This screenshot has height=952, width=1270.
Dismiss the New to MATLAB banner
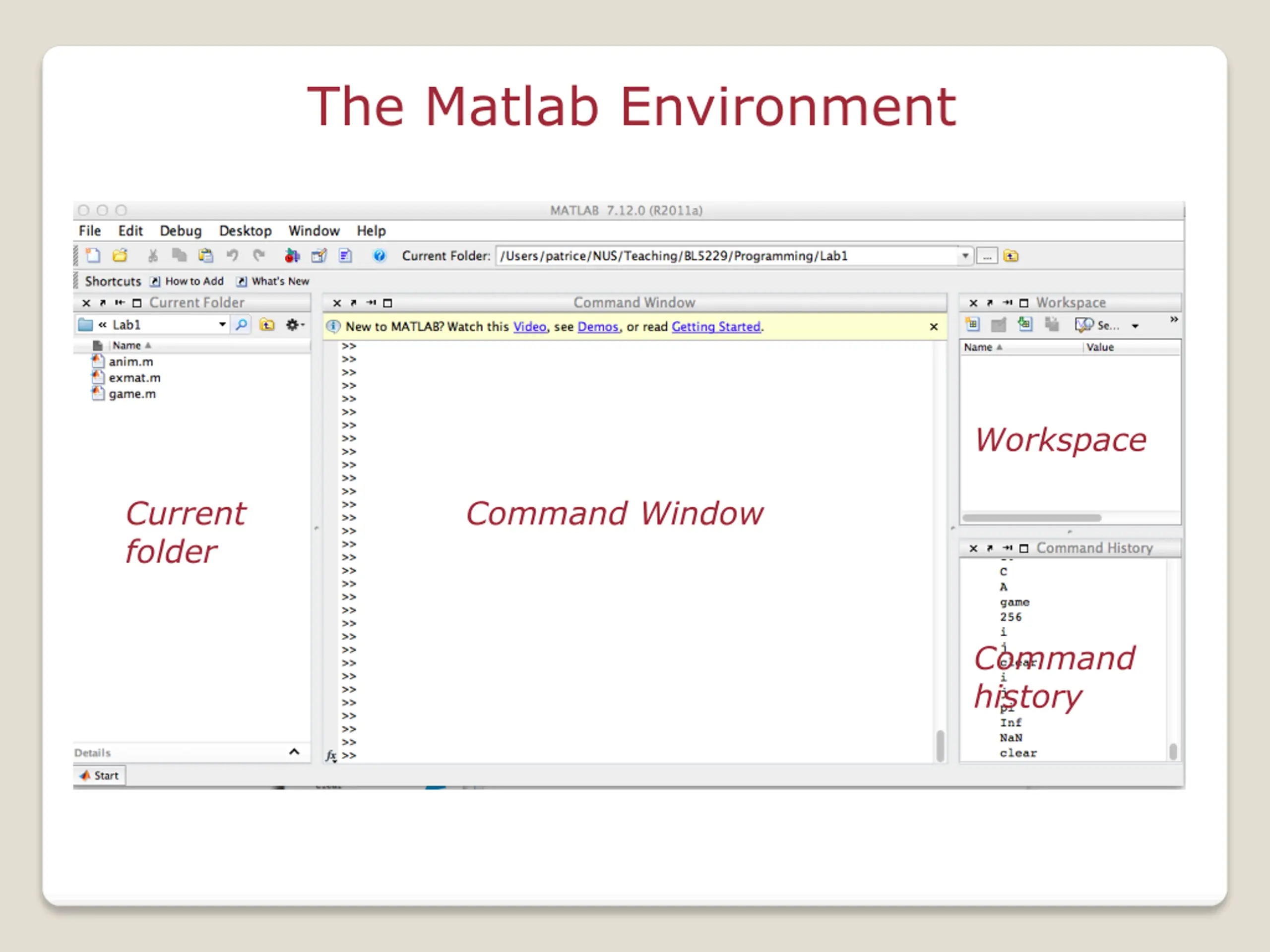[934, 327]
